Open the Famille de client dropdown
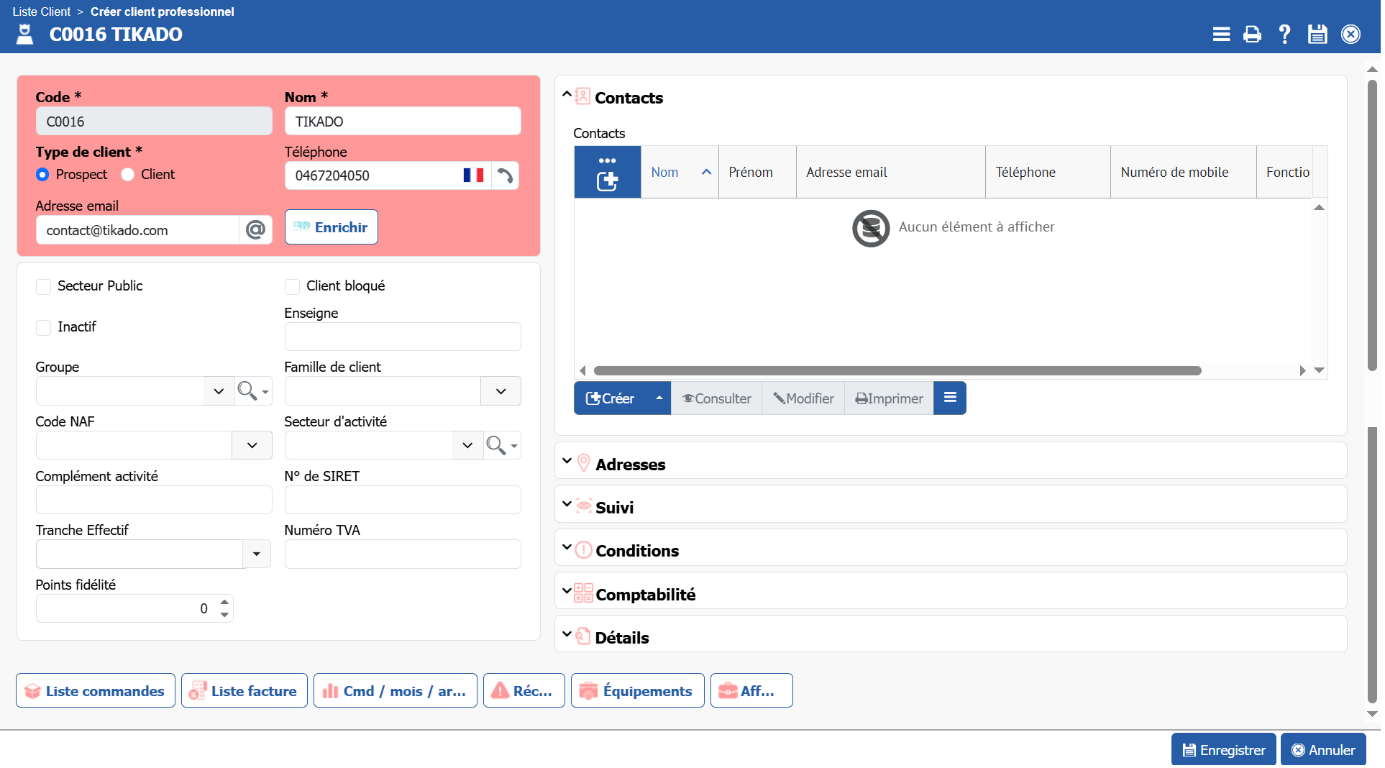Screen dimensions: 1385x768 (501, 392)
